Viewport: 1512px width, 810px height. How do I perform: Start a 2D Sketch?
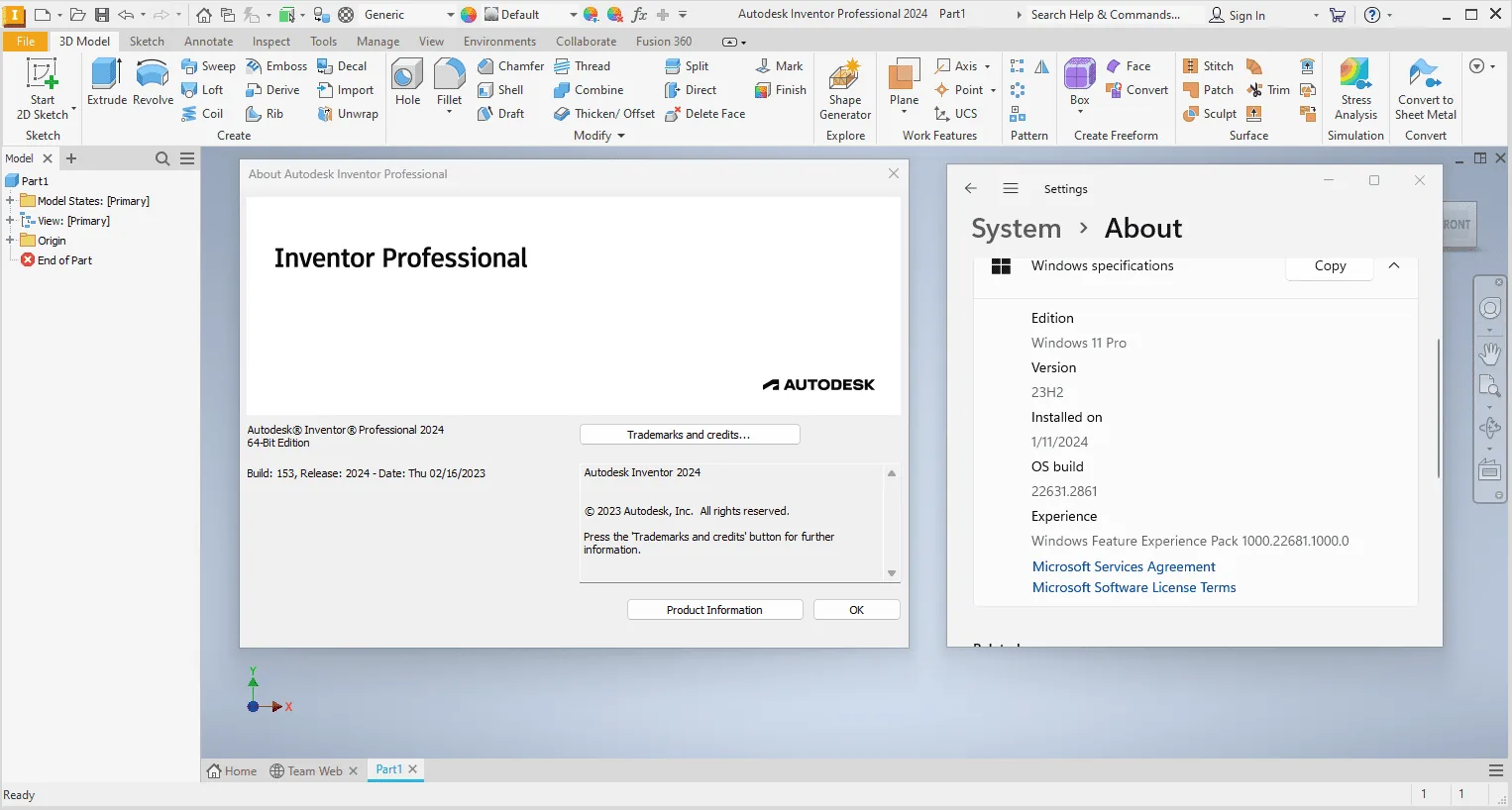pos(43,89)
